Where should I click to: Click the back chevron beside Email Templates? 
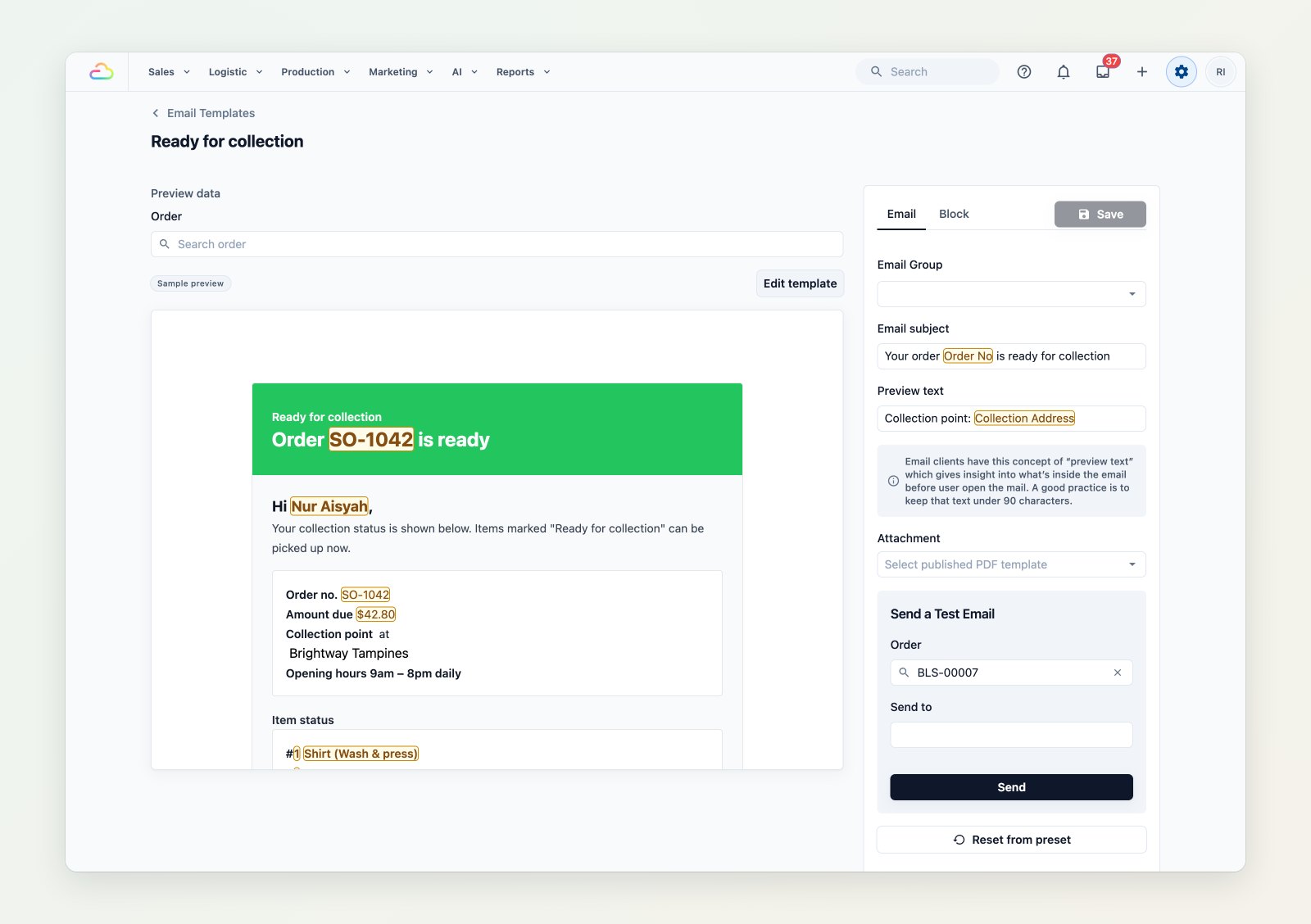point(156,113)
